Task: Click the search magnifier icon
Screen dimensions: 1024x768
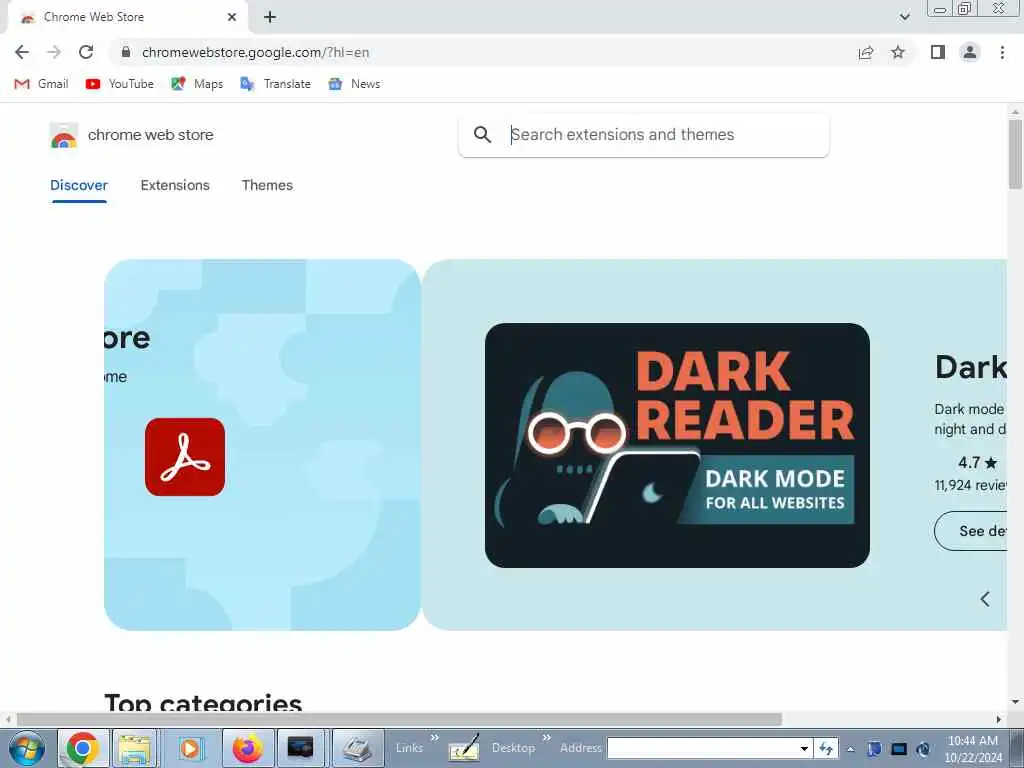Action: [x=482, y=135]
